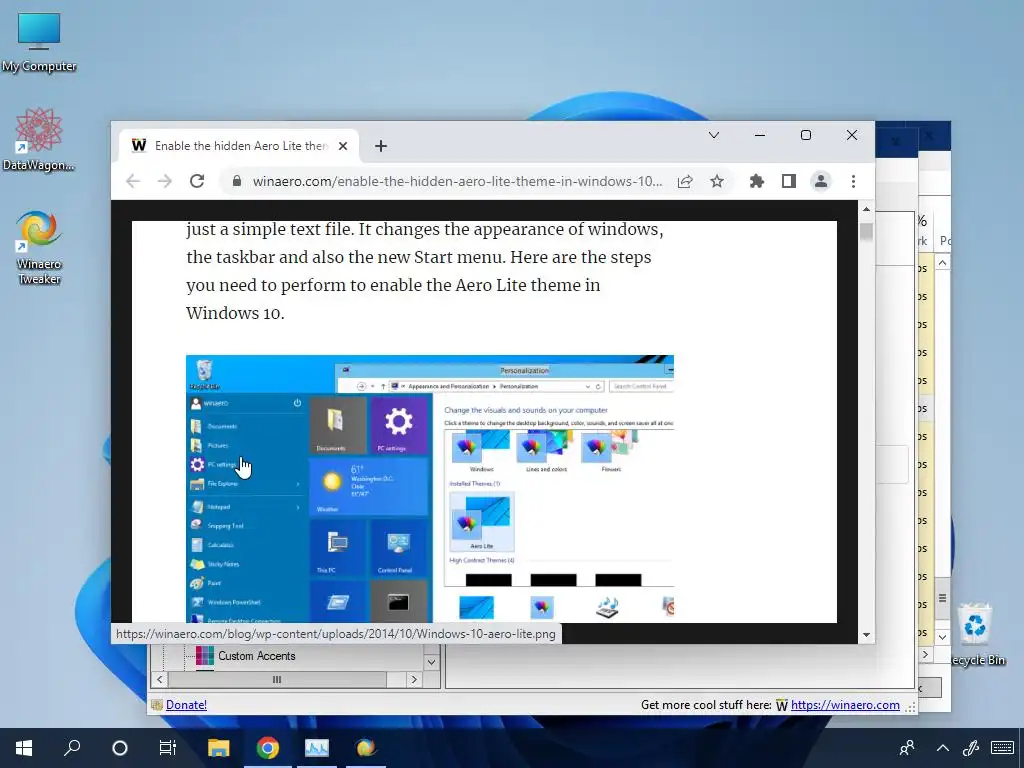1024x768 pixels.
Task: Share this page icon in address bar
Action: click(684, 182)
